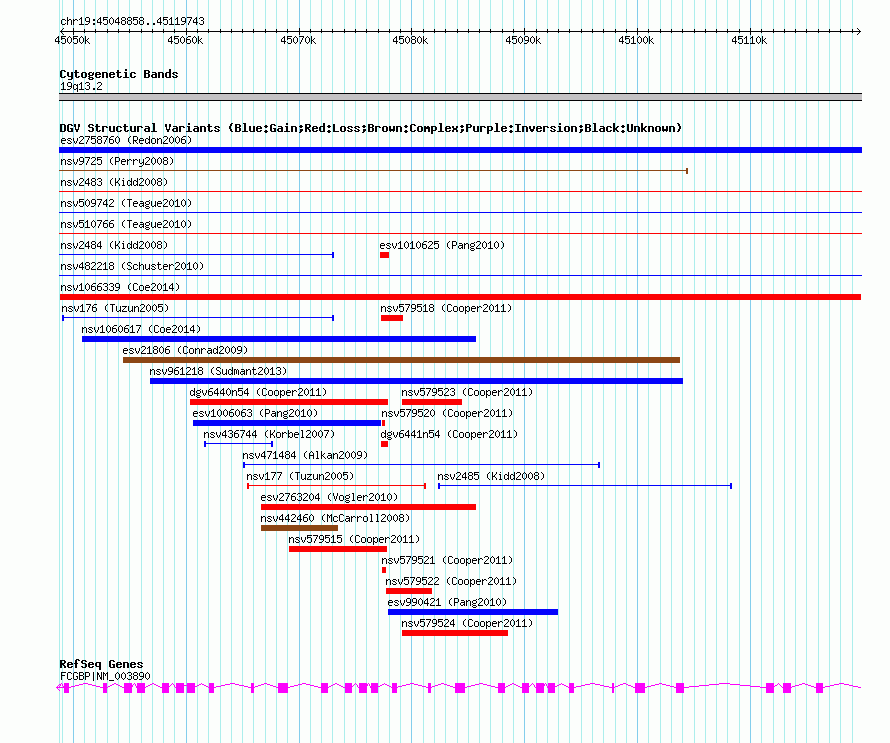Open nsv1060617 (Coe2014) label

pos(141,329)
